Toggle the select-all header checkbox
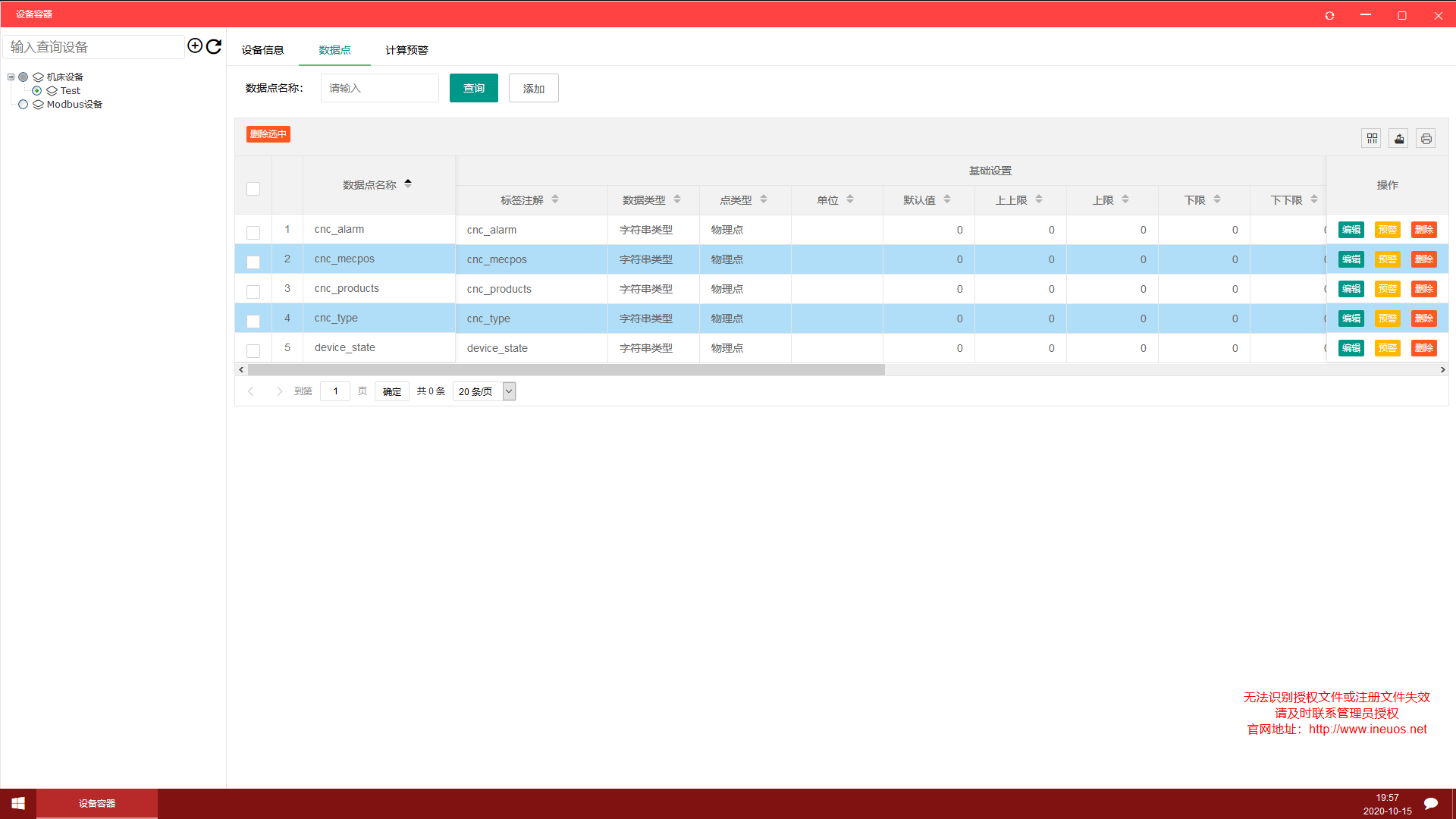 coord(253,188)
